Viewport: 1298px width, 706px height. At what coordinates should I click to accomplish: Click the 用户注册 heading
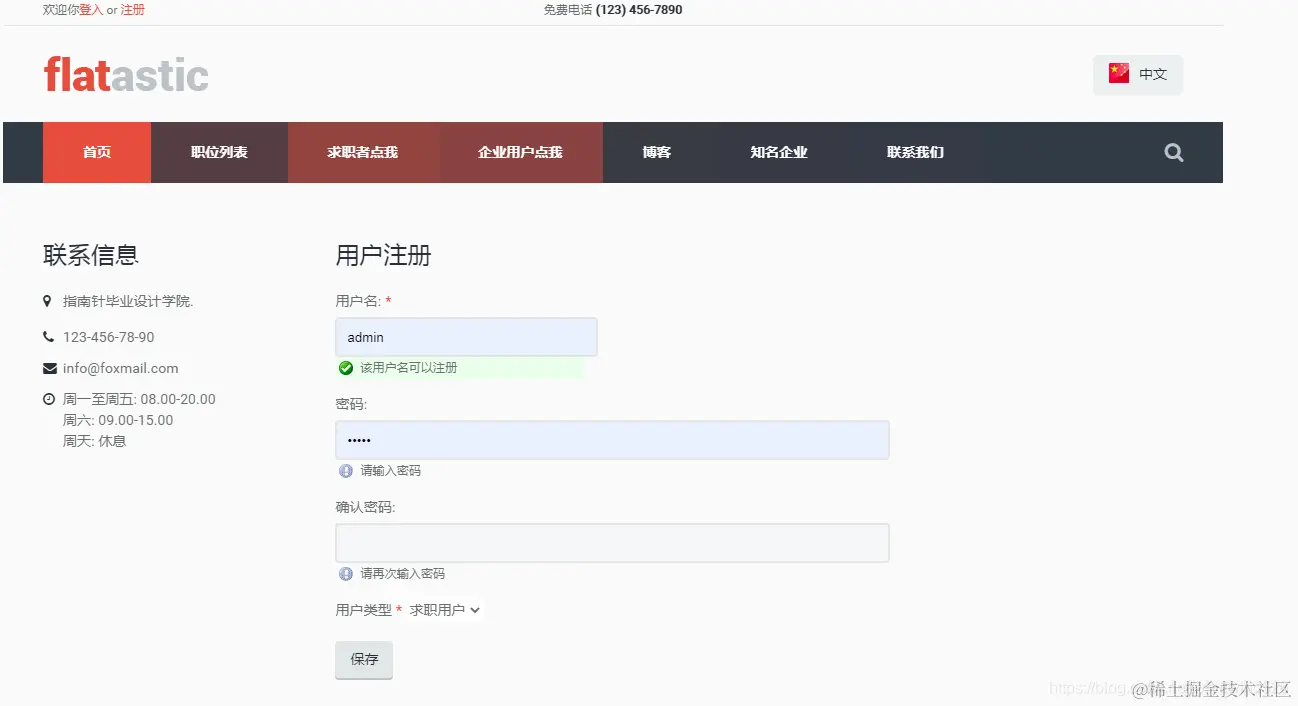[x=383, y=255]
